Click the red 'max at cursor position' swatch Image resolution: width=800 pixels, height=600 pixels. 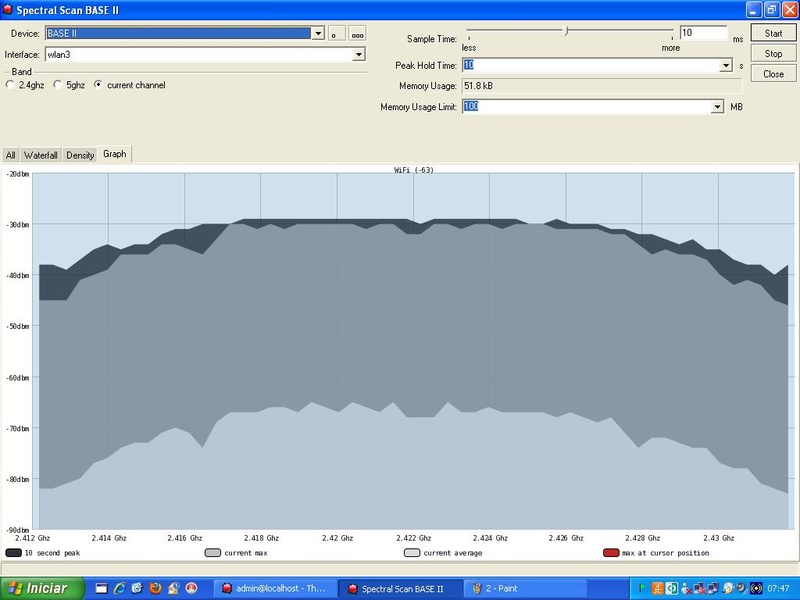[x=611, y=553]
